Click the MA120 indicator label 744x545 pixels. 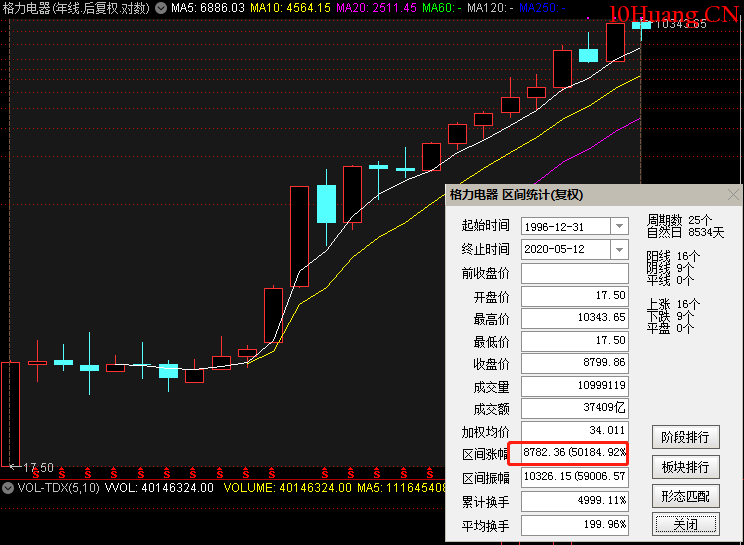[490, 8]
